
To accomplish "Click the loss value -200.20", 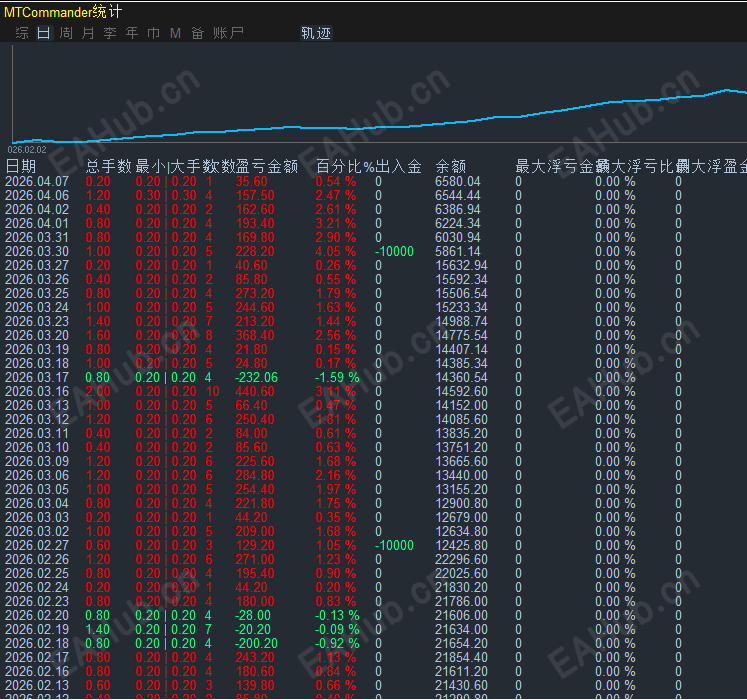I will [x=256, y=643].
